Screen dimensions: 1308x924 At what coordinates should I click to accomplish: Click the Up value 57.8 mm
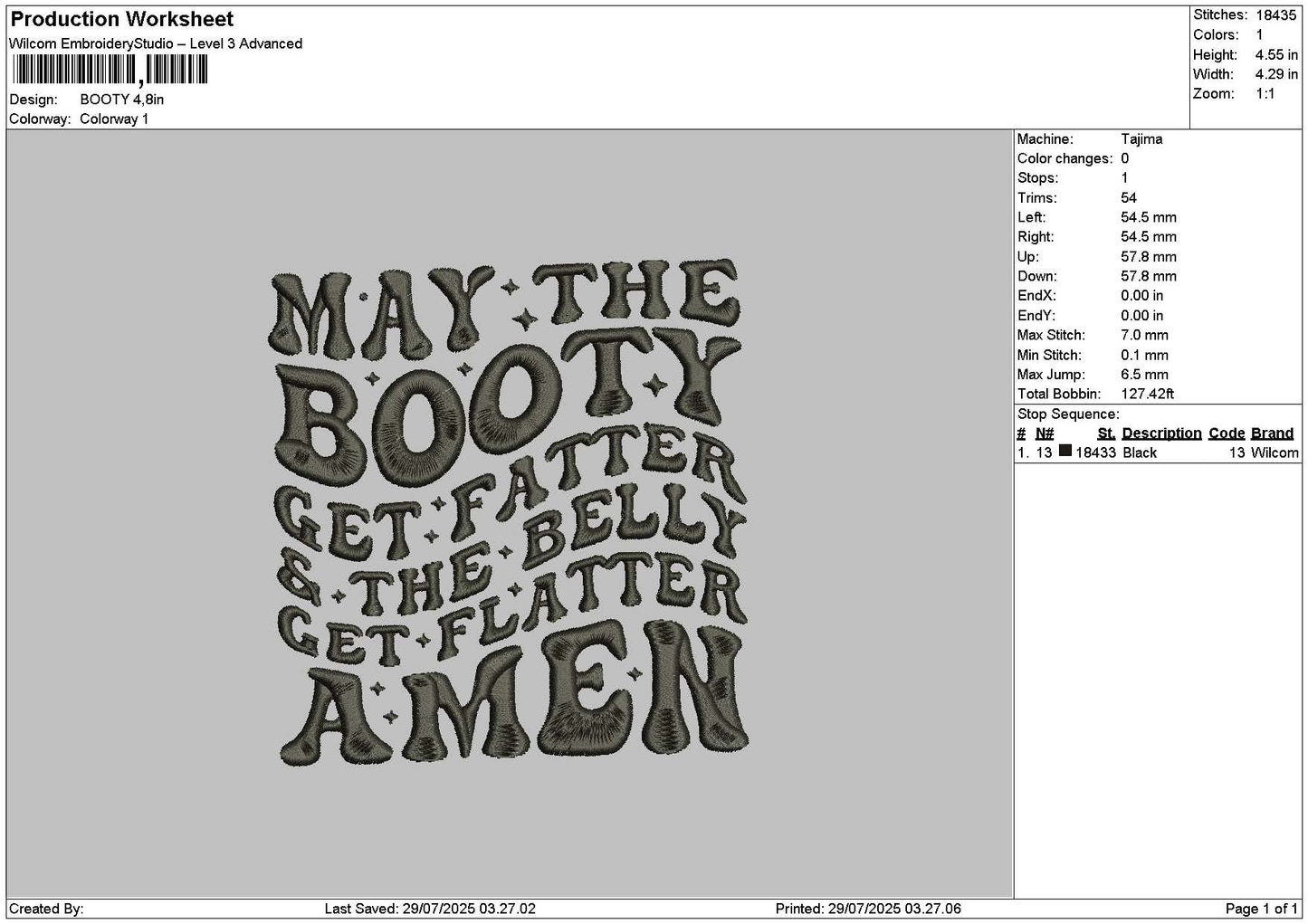[1149, 257]
